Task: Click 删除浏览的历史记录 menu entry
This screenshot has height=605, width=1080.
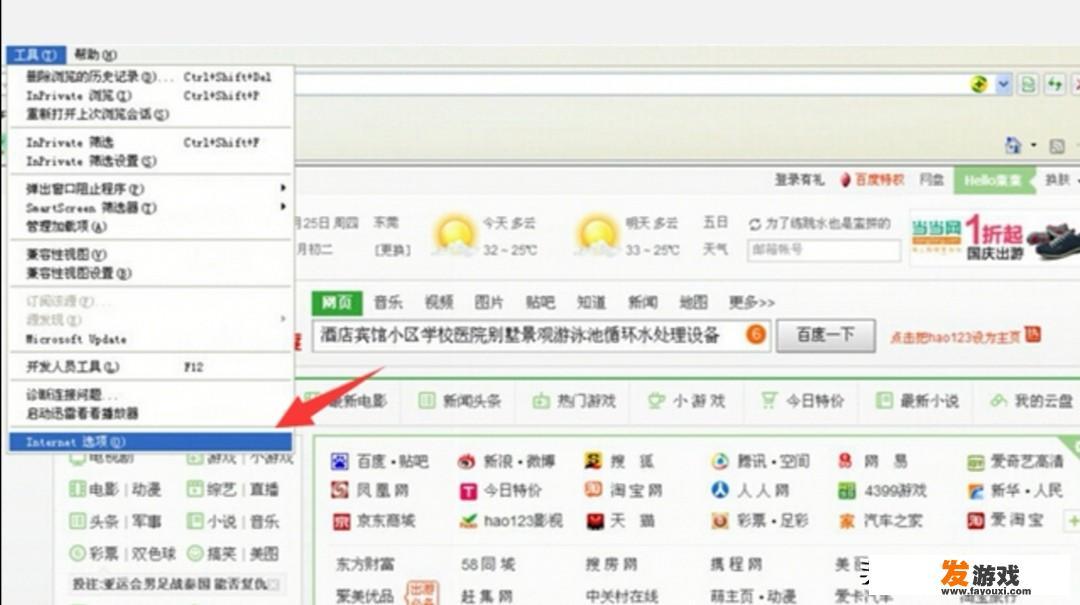Action: [x=150, y=76]
